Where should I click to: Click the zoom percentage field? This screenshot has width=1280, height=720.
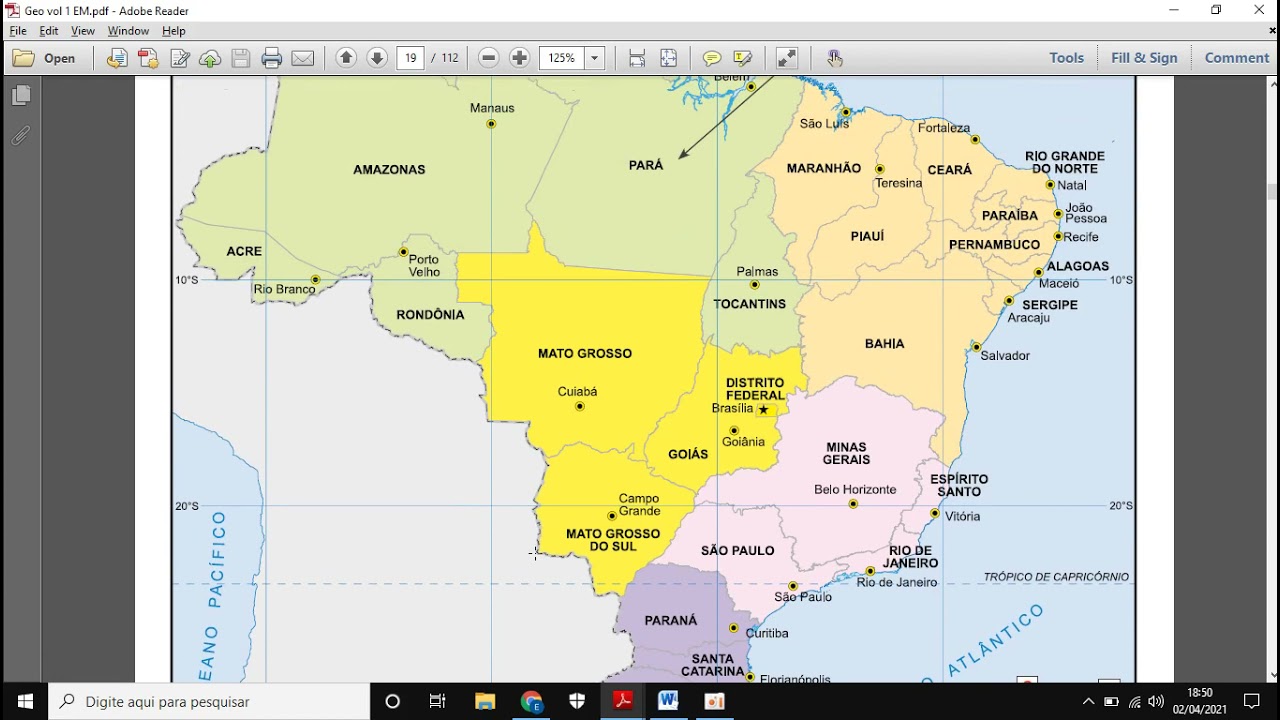562,58
